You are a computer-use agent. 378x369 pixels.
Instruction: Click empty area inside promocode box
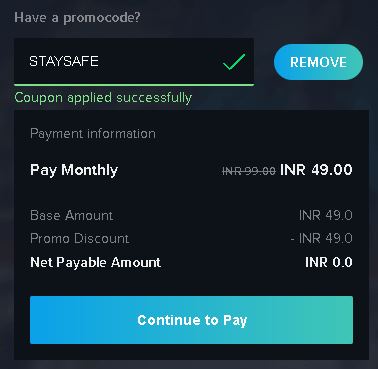tap(160, 62)
